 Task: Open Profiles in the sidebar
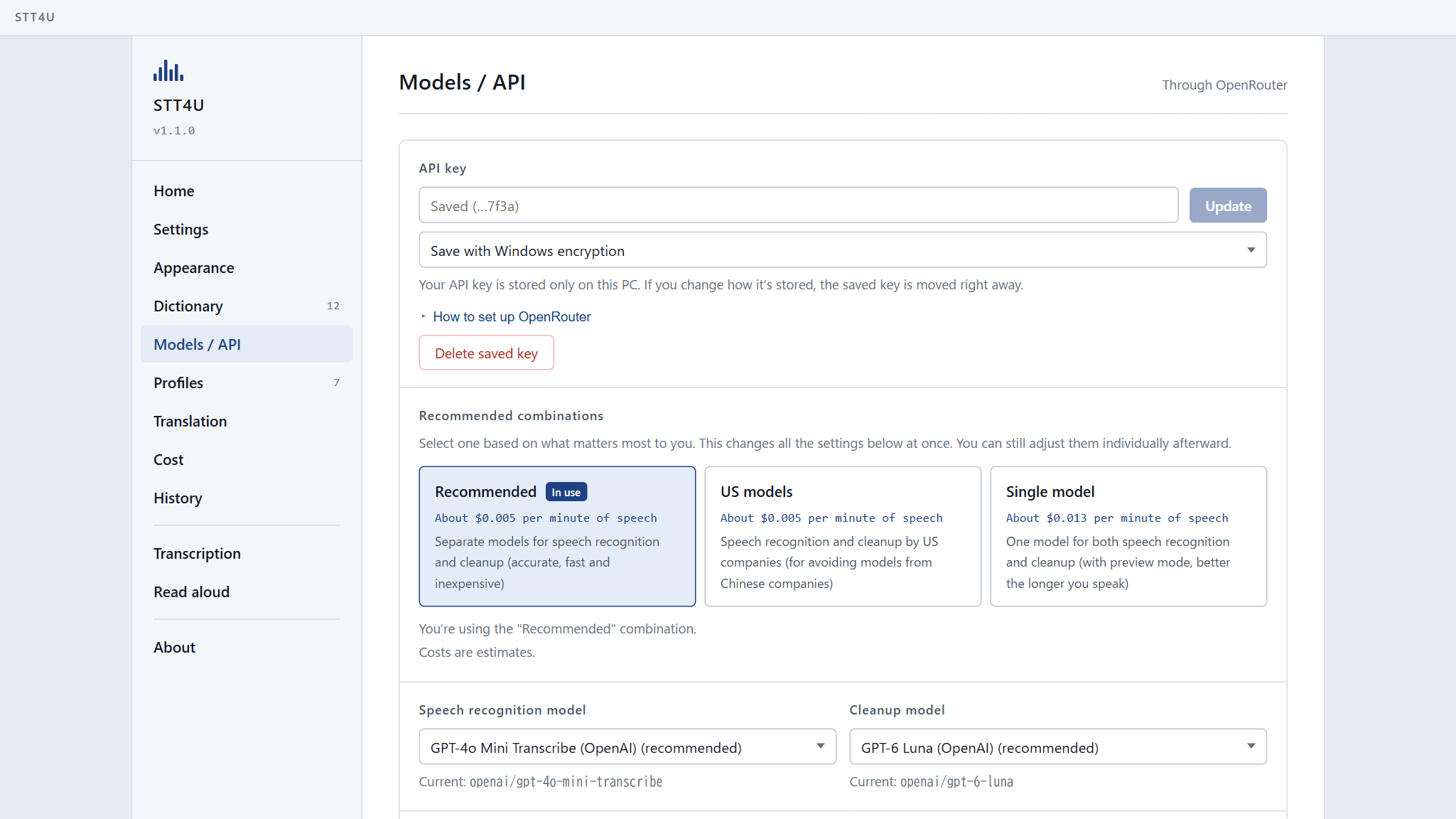tap(247, 382)
